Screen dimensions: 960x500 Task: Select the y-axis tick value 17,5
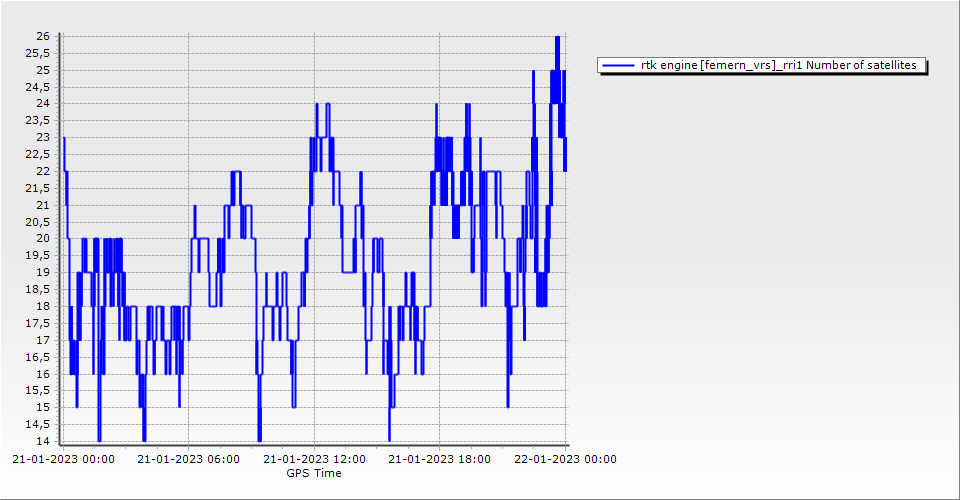point(38,323)
